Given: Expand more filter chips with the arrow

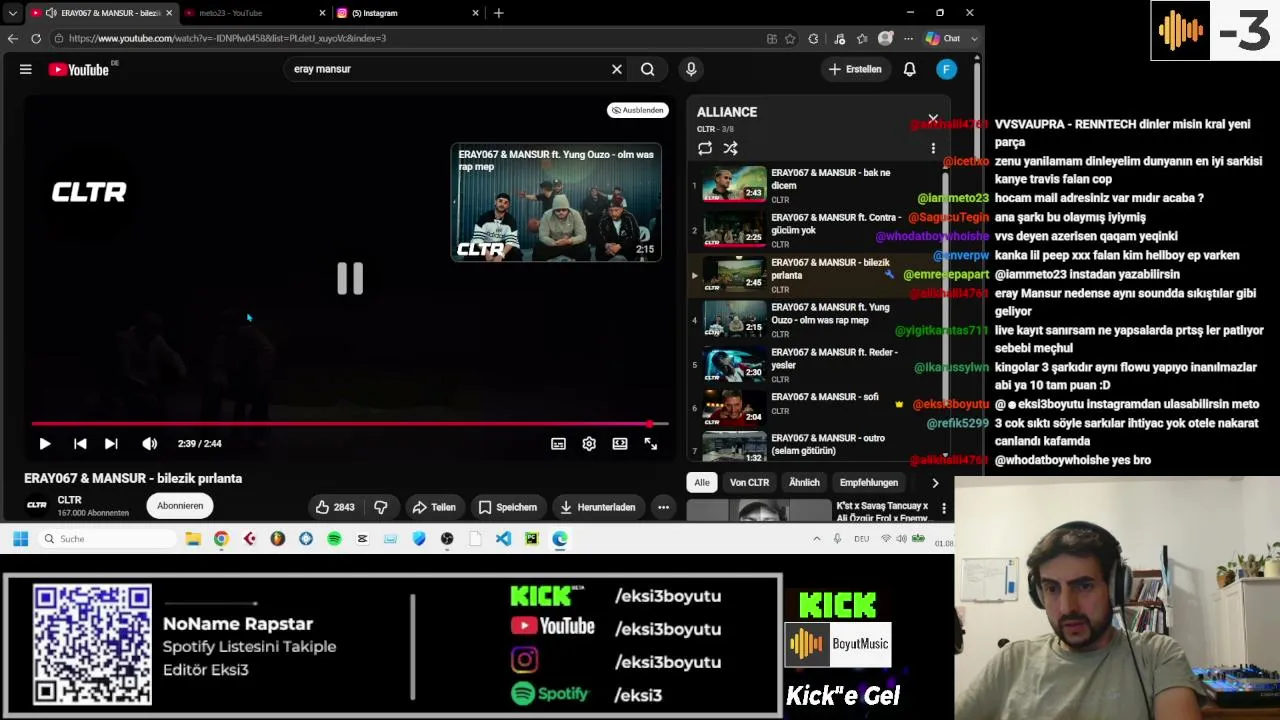Looking at the screenshot, I should coord(935,483).
